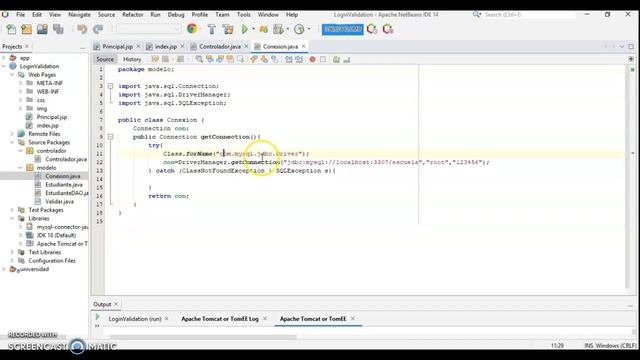Select Validar.java in the Projects tree

[59, 202]
